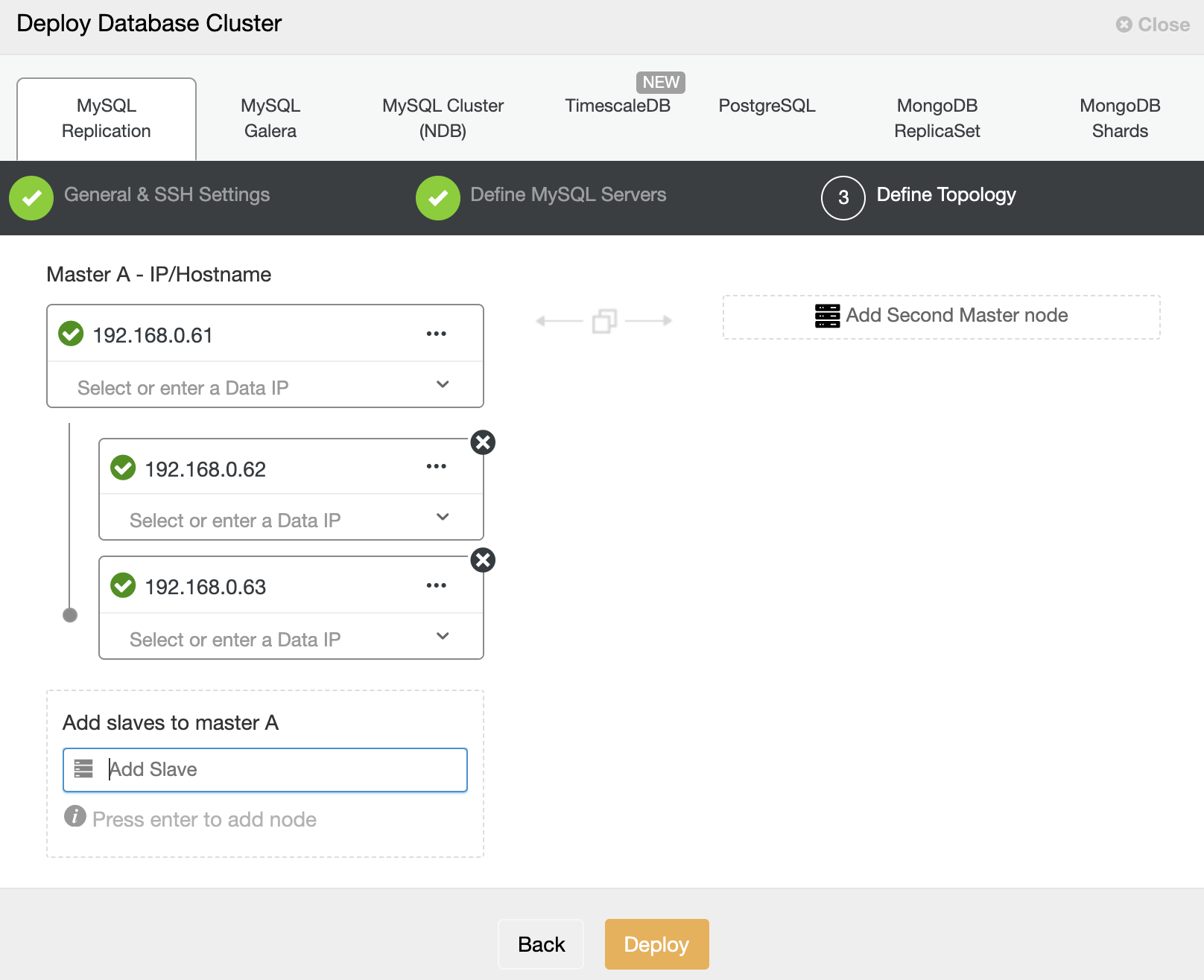The width and height of the screenshot is (1204, 980).
Task: Select the MongoDB ReplicaSet tab
Action: [x=937, y=118]
